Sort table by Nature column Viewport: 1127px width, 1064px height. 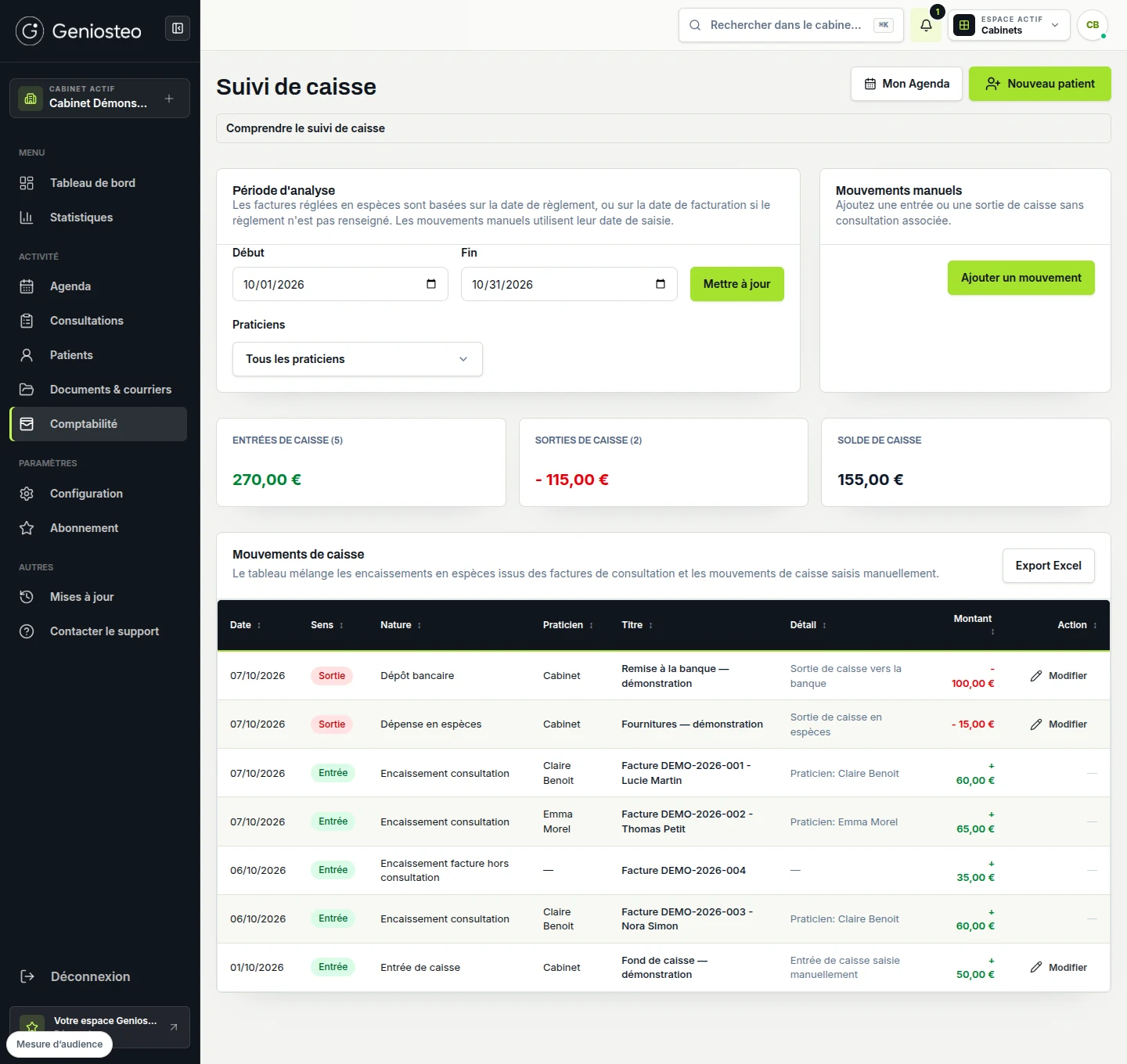pyautogui.click(x=401, y=625)
